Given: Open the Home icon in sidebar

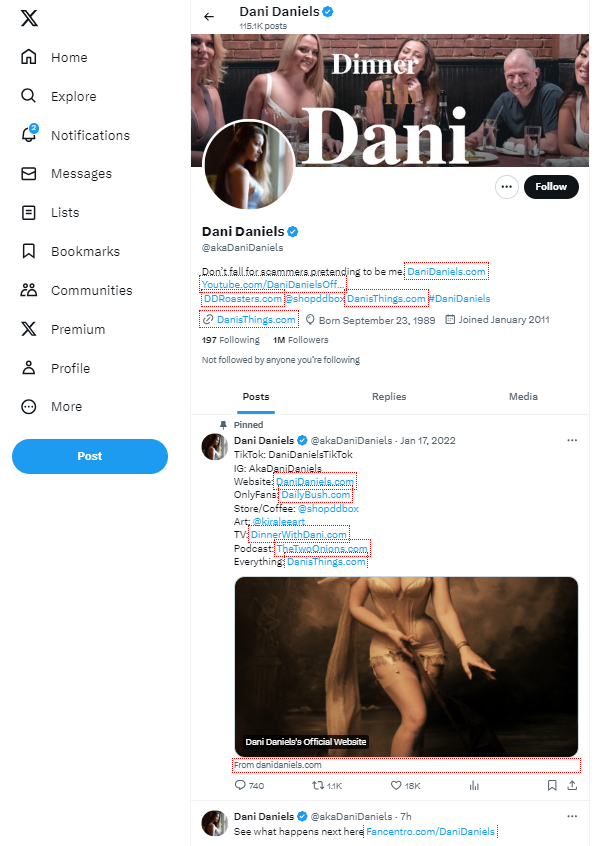Looking at the screenshot, I should [30, 58].
